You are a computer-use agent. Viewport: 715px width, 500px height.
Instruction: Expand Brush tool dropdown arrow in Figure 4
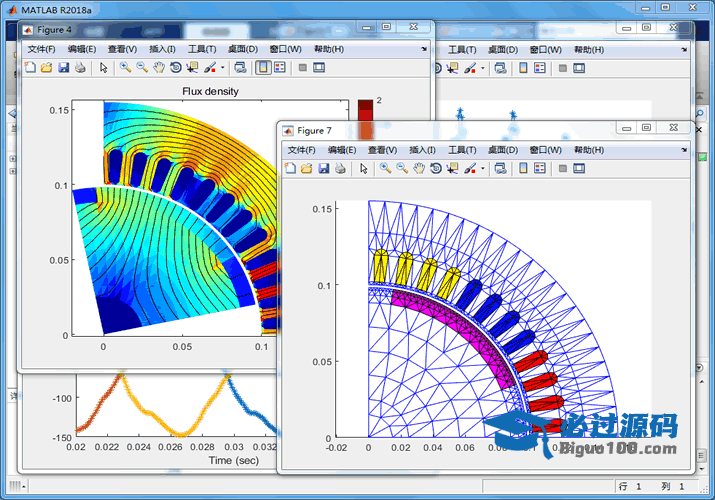tap(223, 68)
